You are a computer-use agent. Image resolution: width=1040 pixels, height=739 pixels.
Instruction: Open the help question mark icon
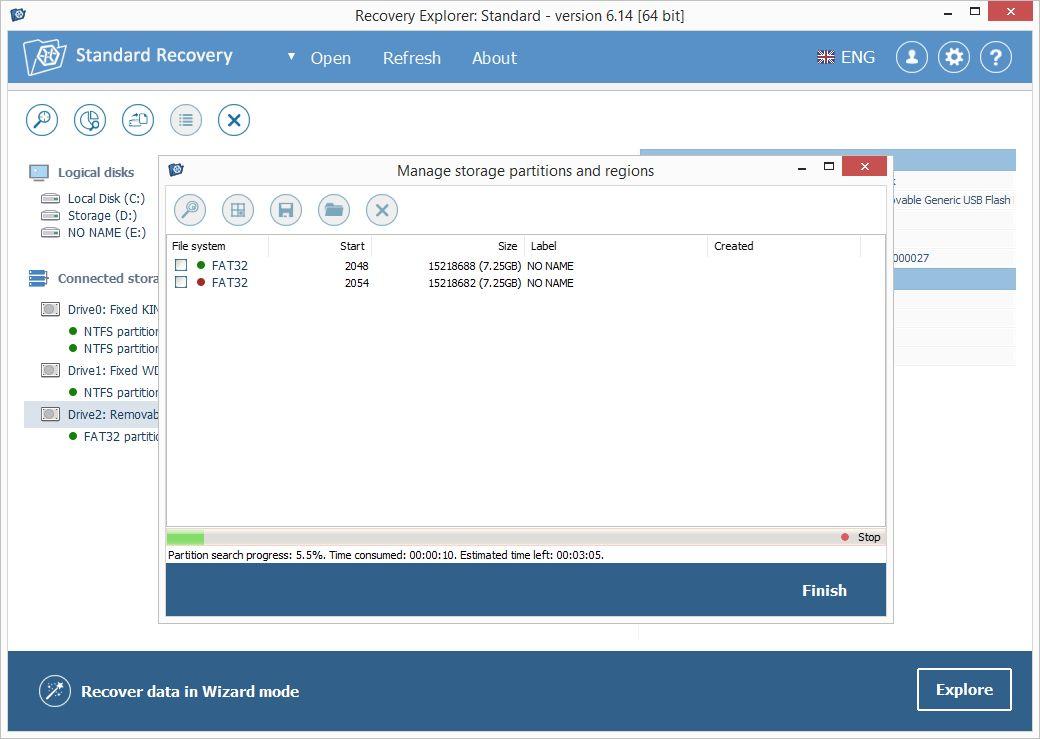(996, 58)
